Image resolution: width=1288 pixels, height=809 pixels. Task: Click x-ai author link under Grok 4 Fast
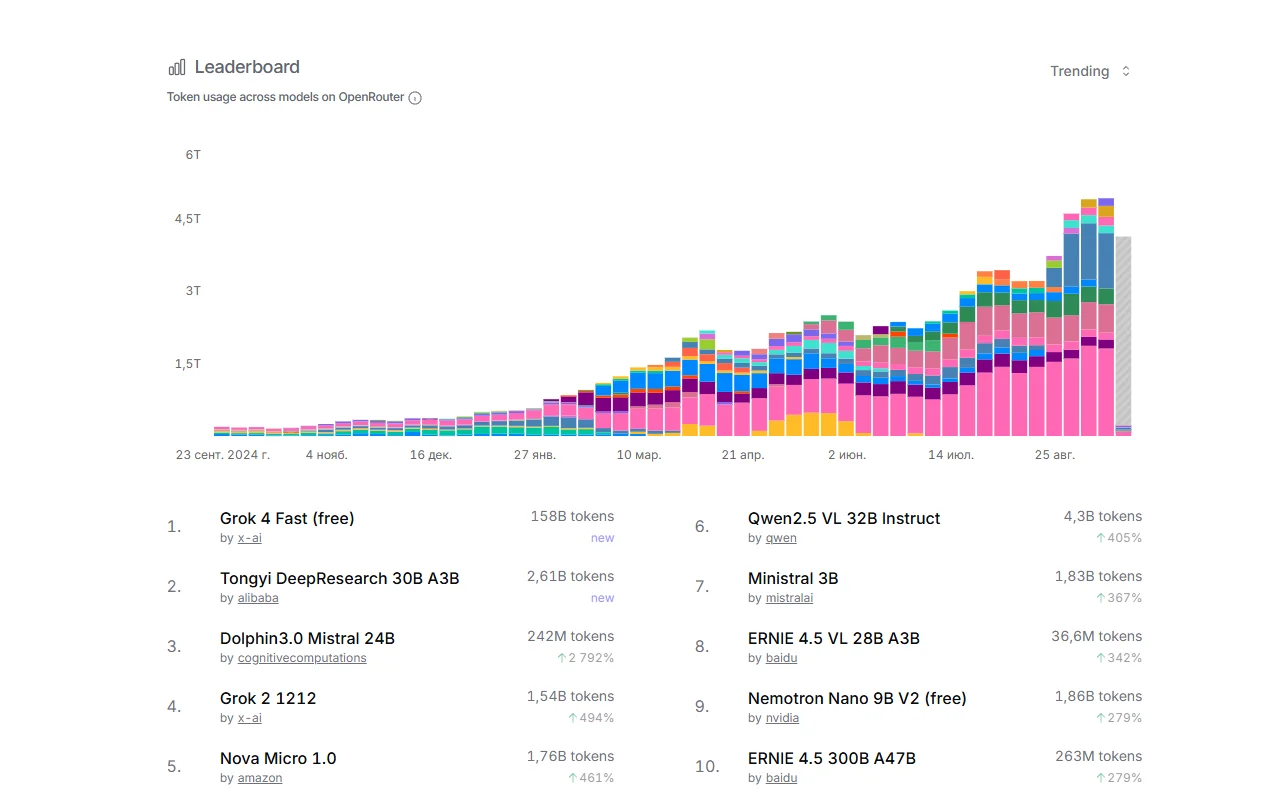click(x=249, y=538)
